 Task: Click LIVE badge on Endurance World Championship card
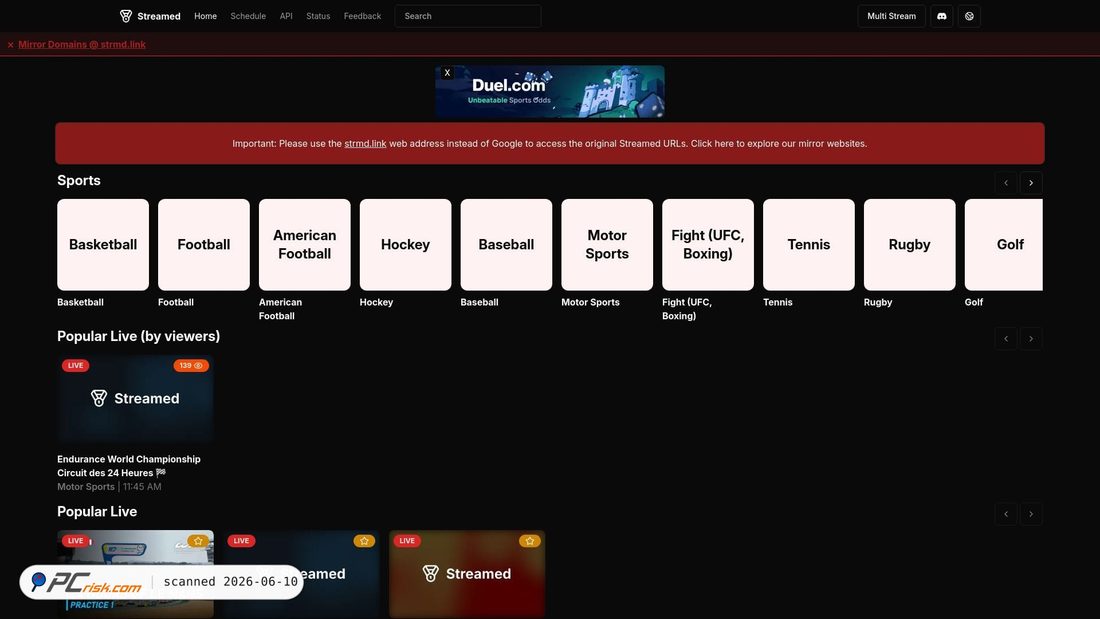tap(75, 366)
